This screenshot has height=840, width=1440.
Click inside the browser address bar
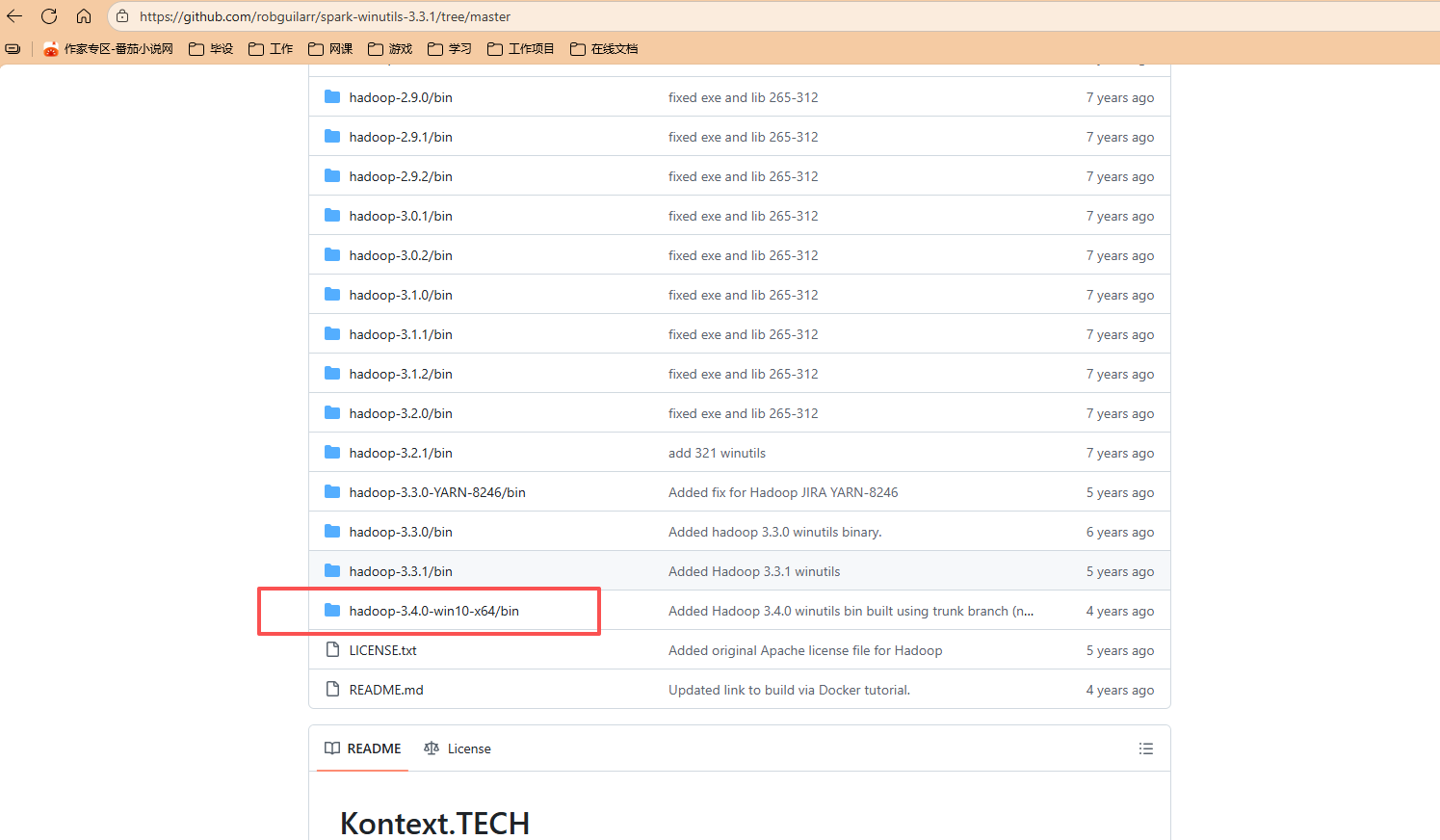tap(385, 15)
